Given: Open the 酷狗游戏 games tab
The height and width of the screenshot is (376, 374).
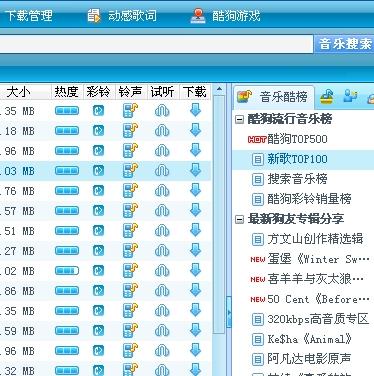Looking at the screenshot, I should coord(226,16).
